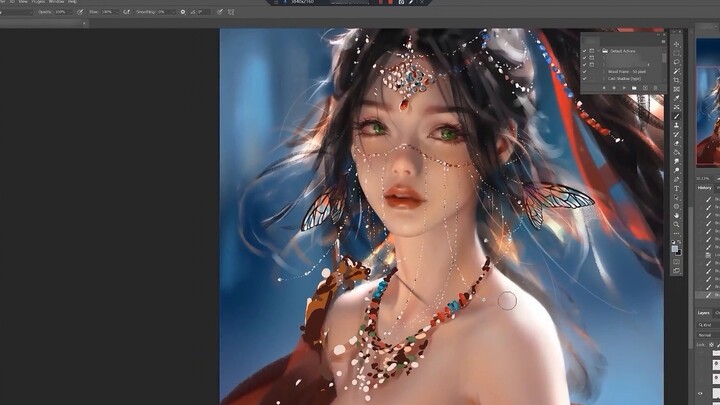
Task: Open the Opacity slider dropdown arrow
Action: click(70, 12)
